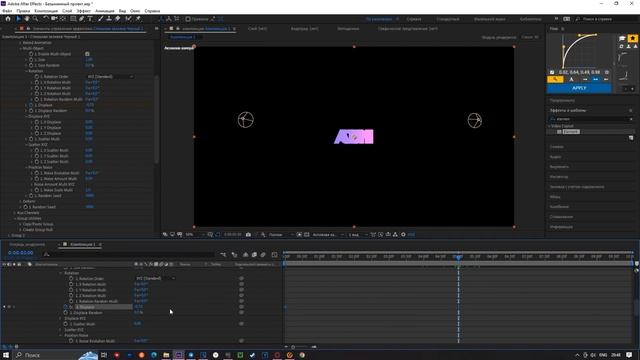This screenshot has width=640, height=360.
Task: Toggle Enable Multi-Object checkbox
Action: point(87,54)
